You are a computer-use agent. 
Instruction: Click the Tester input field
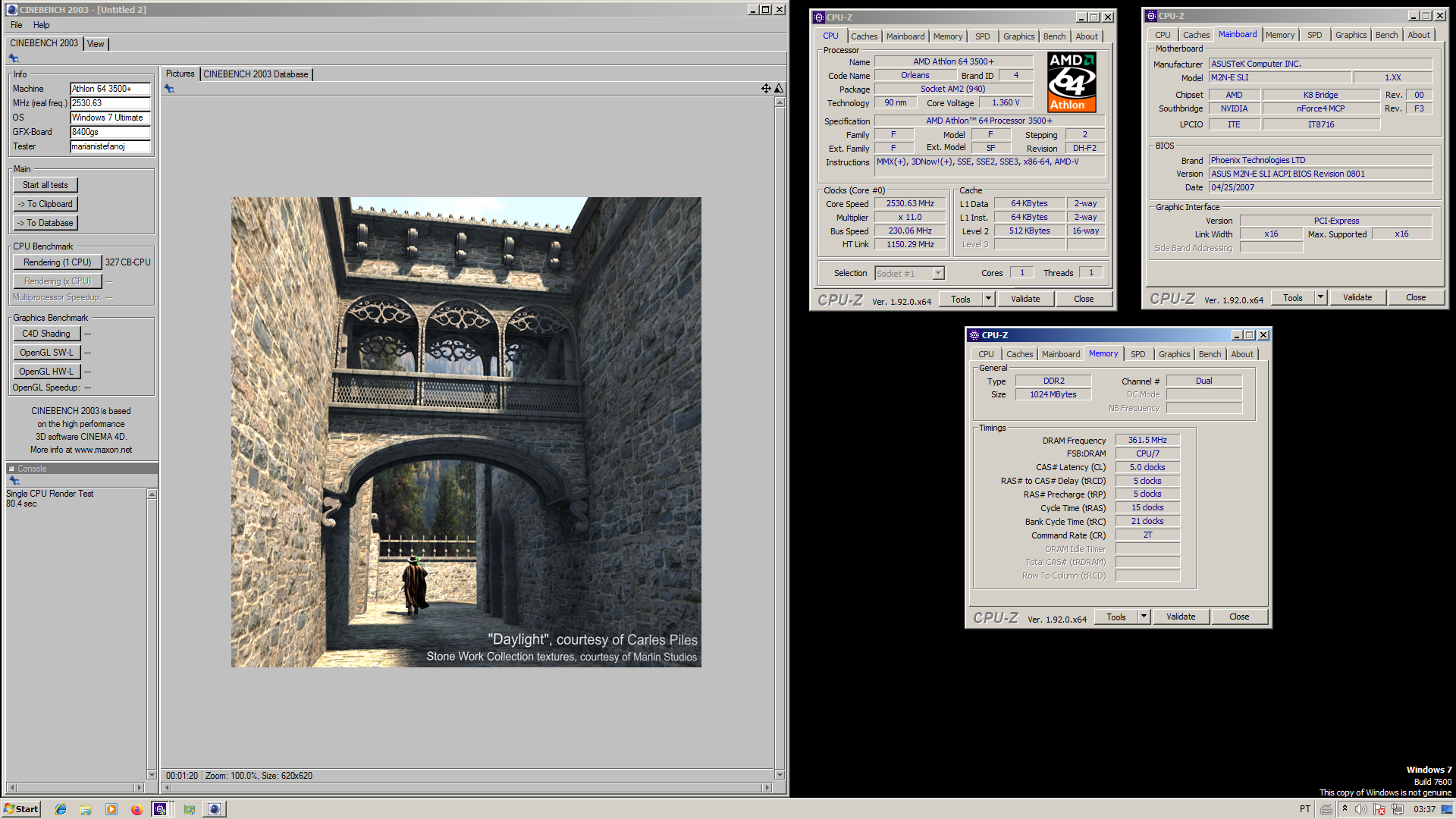click(110, 146)
